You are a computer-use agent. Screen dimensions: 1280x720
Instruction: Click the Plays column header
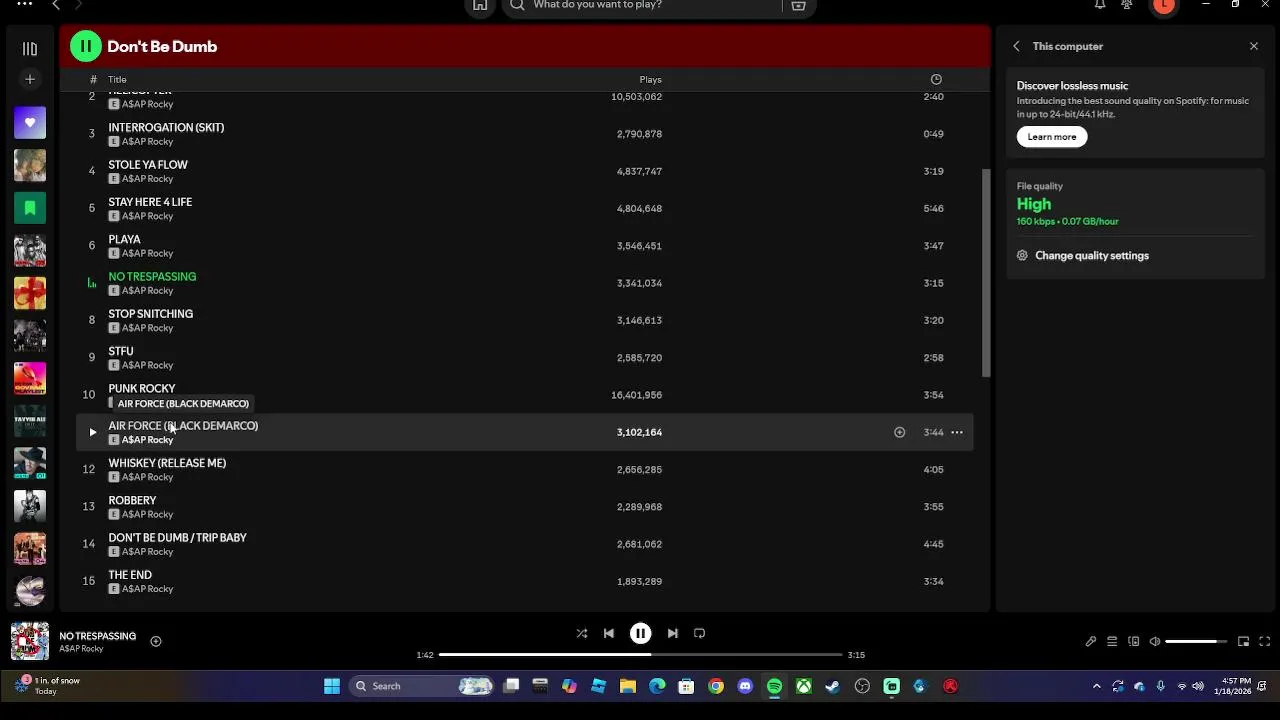point(650,80)
